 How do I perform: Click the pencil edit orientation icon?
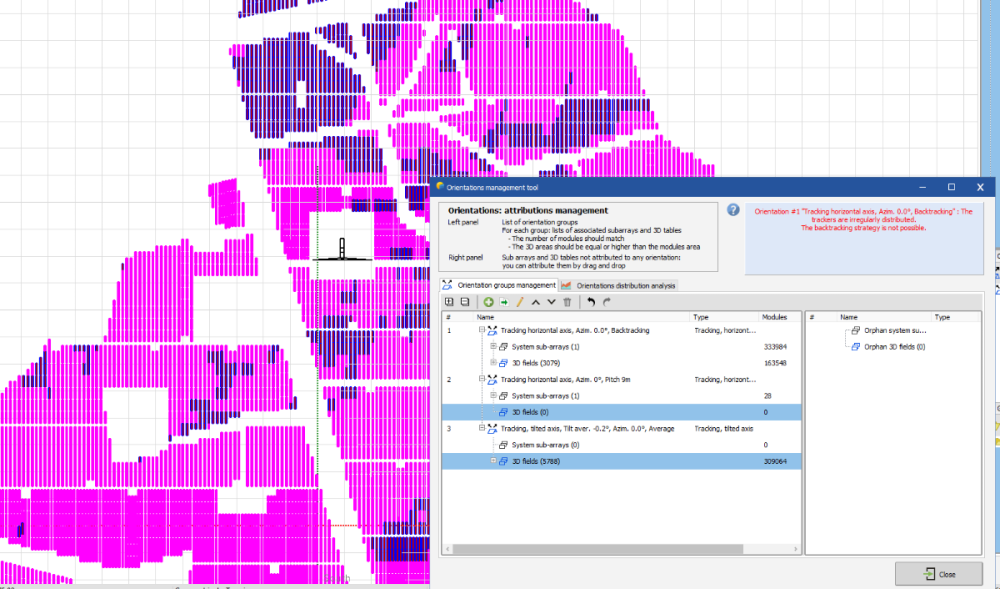[x=519, y=301]
